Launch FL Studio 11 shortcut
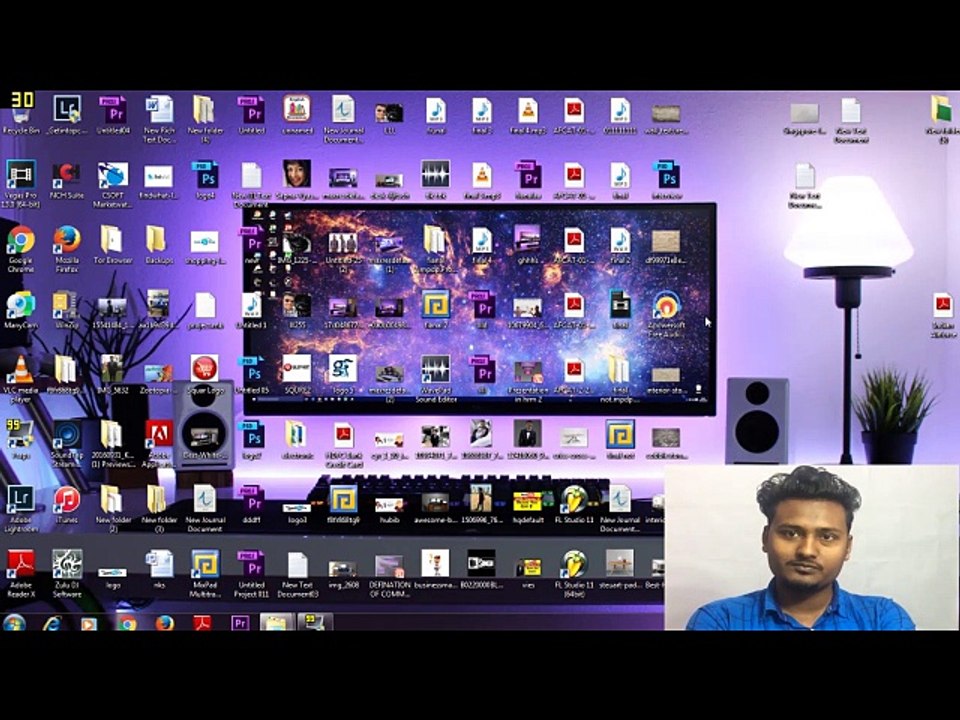960x720 pixels. 574,504
